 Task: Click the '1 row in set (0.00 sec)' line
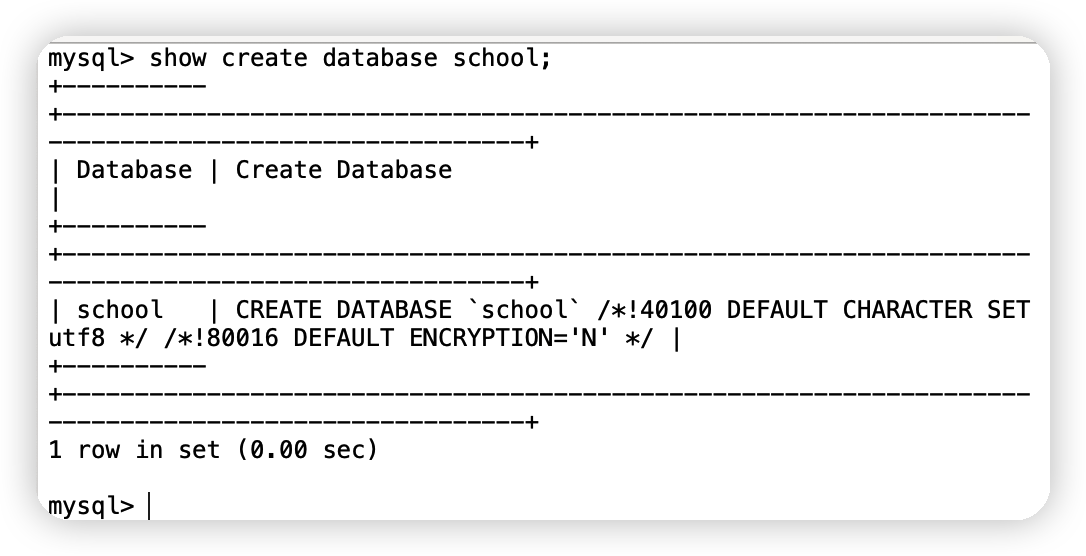click(x=213, y=450)
